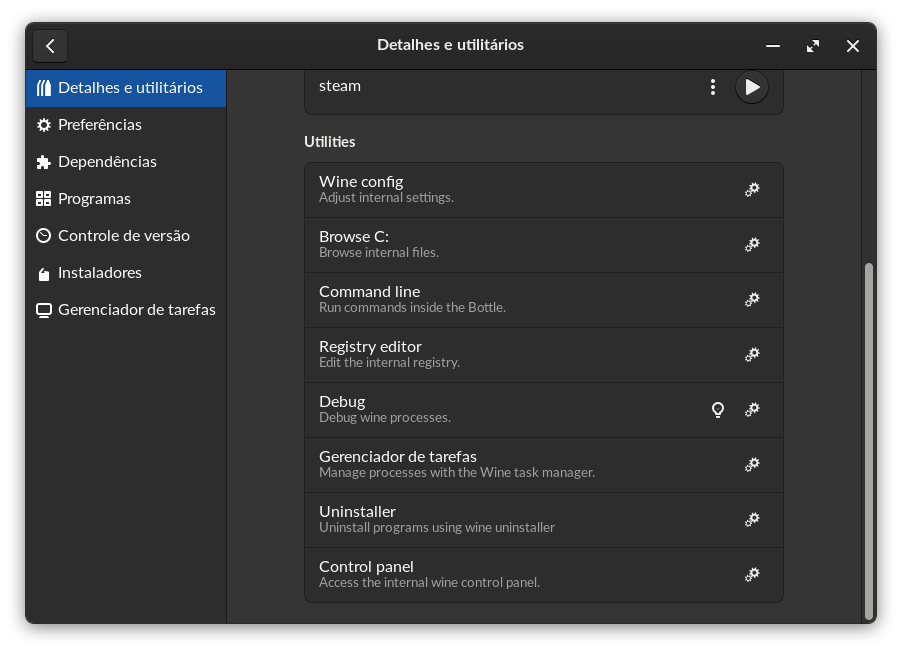Screen dimensions: 902x652
Task: Click the lightbulb icon on the Debug row
Action: [718, 409]
